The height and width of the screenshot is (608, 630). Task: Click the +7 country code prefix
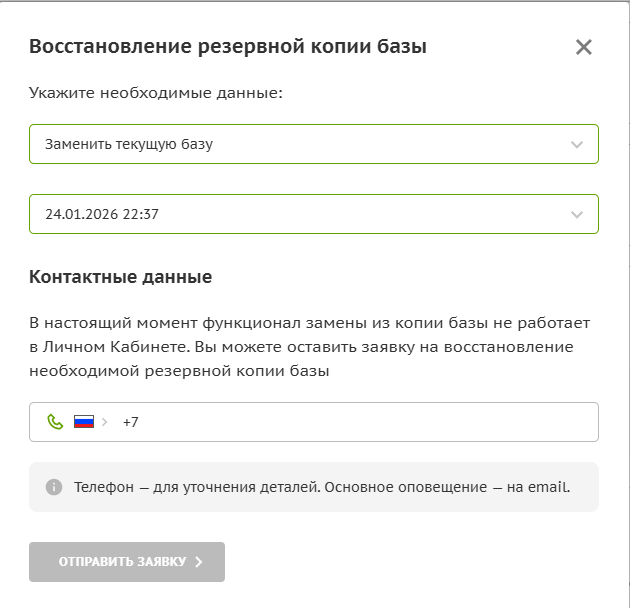(x=131, y=422)
